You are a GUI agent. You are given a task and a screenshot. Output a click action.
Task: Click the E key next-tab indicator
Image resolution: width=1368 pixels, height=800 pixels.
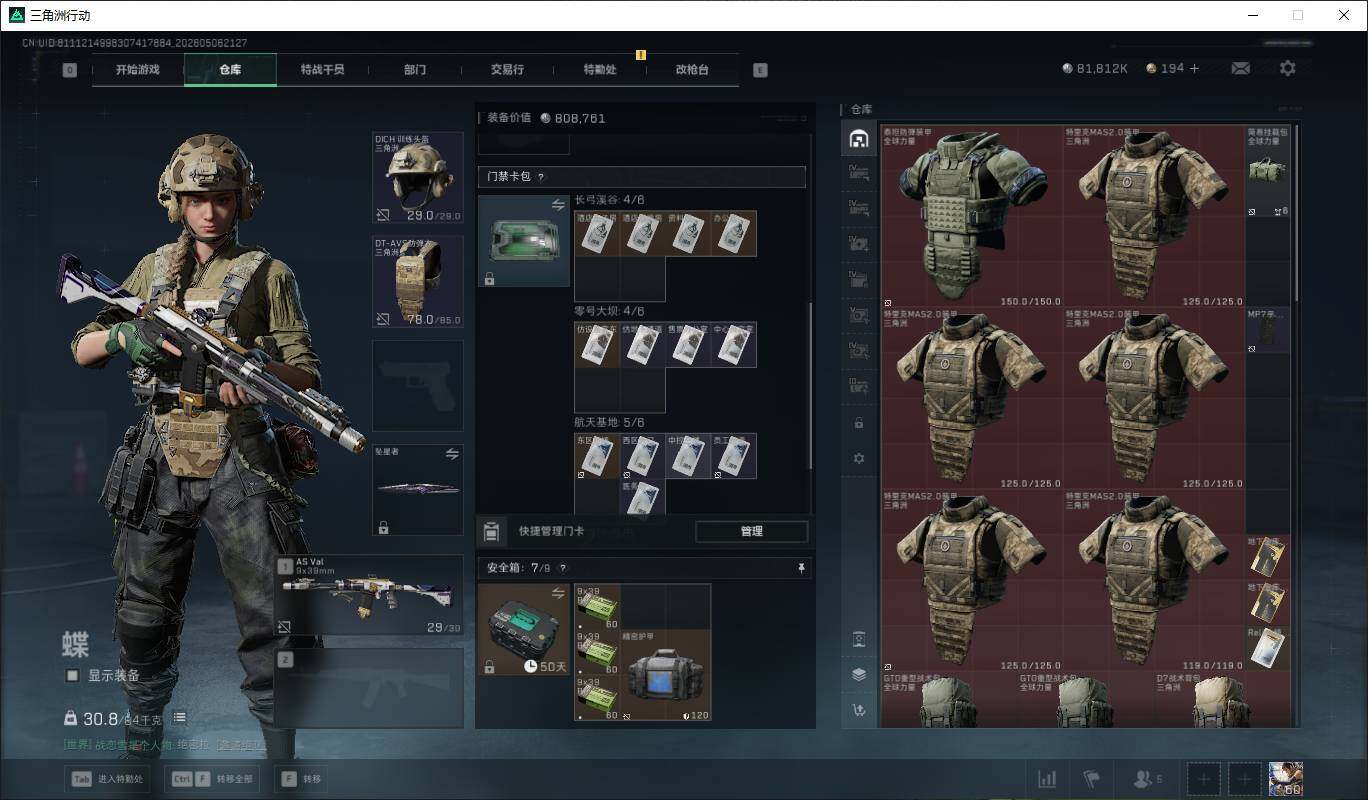point(760,70)
